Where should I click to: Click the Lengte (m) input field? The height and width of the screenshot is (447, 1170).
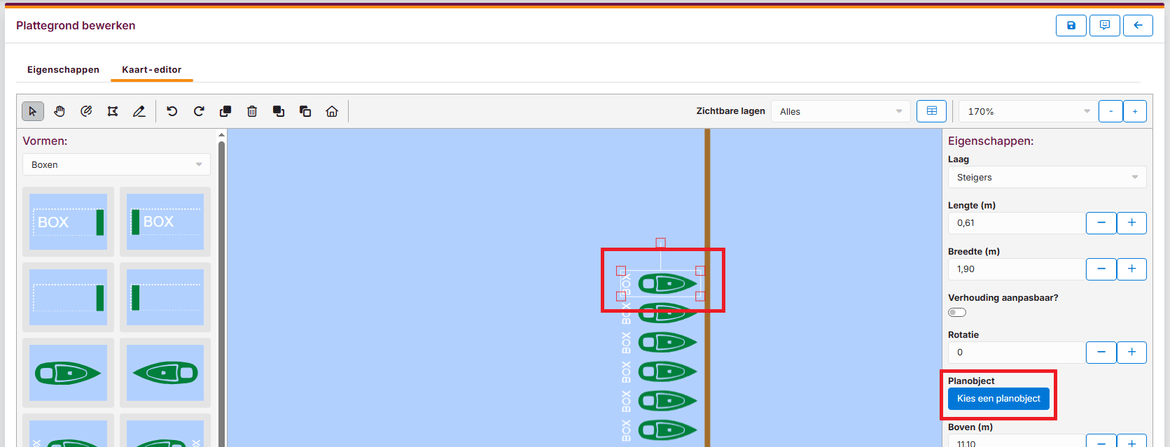(1013, 223)
